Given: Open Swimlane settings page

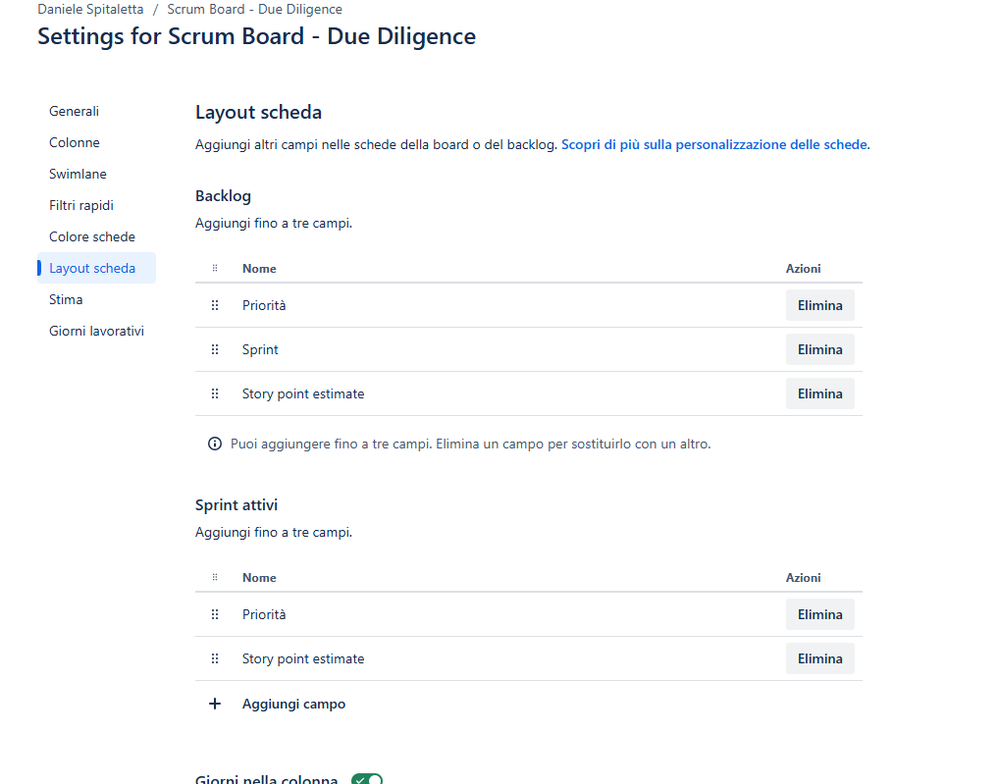Looking at the screenshot, I should point(78,174).
